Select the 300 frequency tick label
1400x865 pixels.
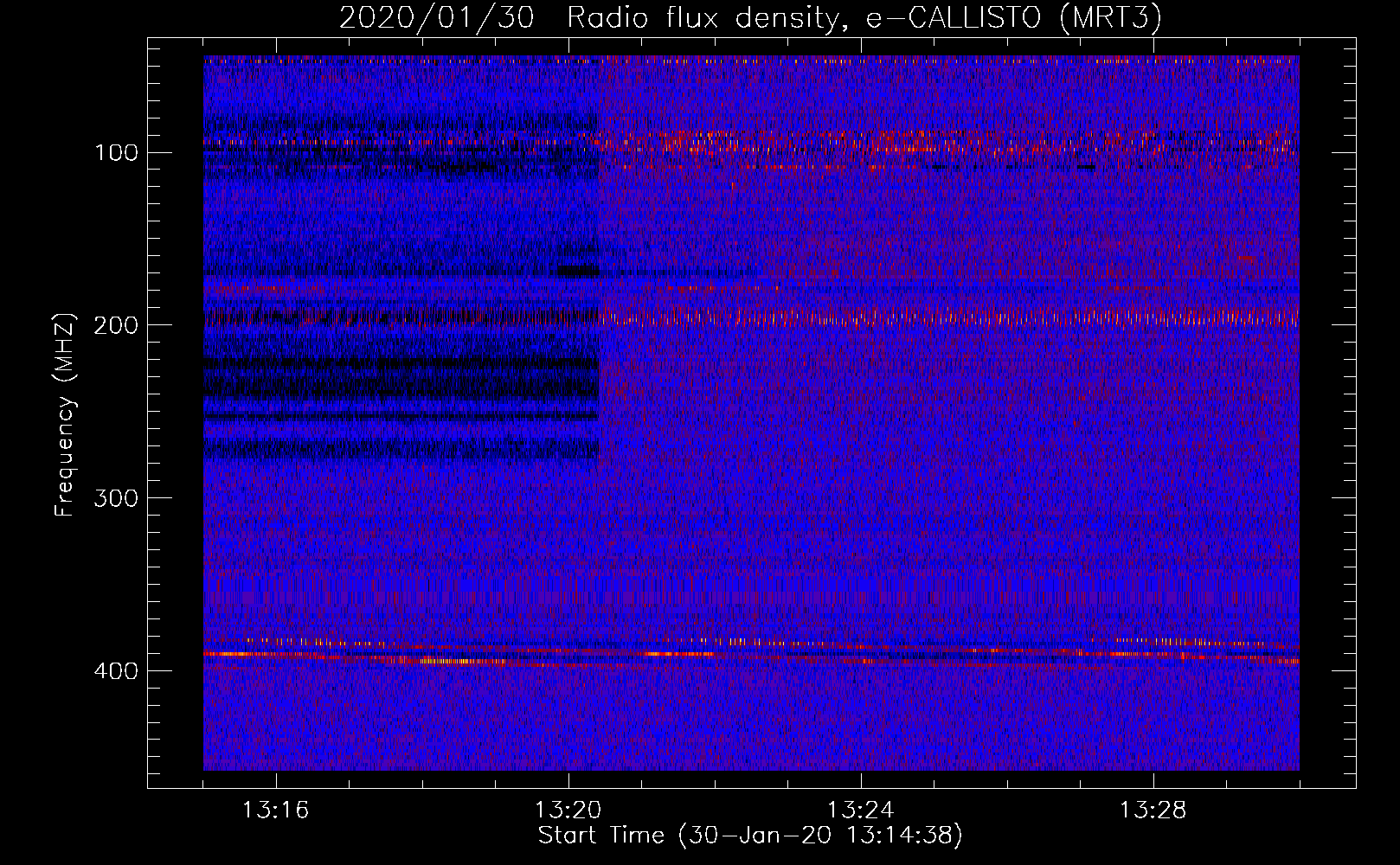pos(116,498)
